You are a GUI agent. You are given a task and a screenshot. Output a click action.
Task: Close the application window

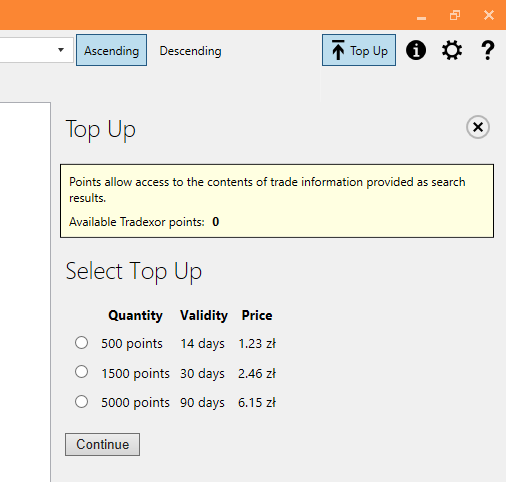pos(489,15)
